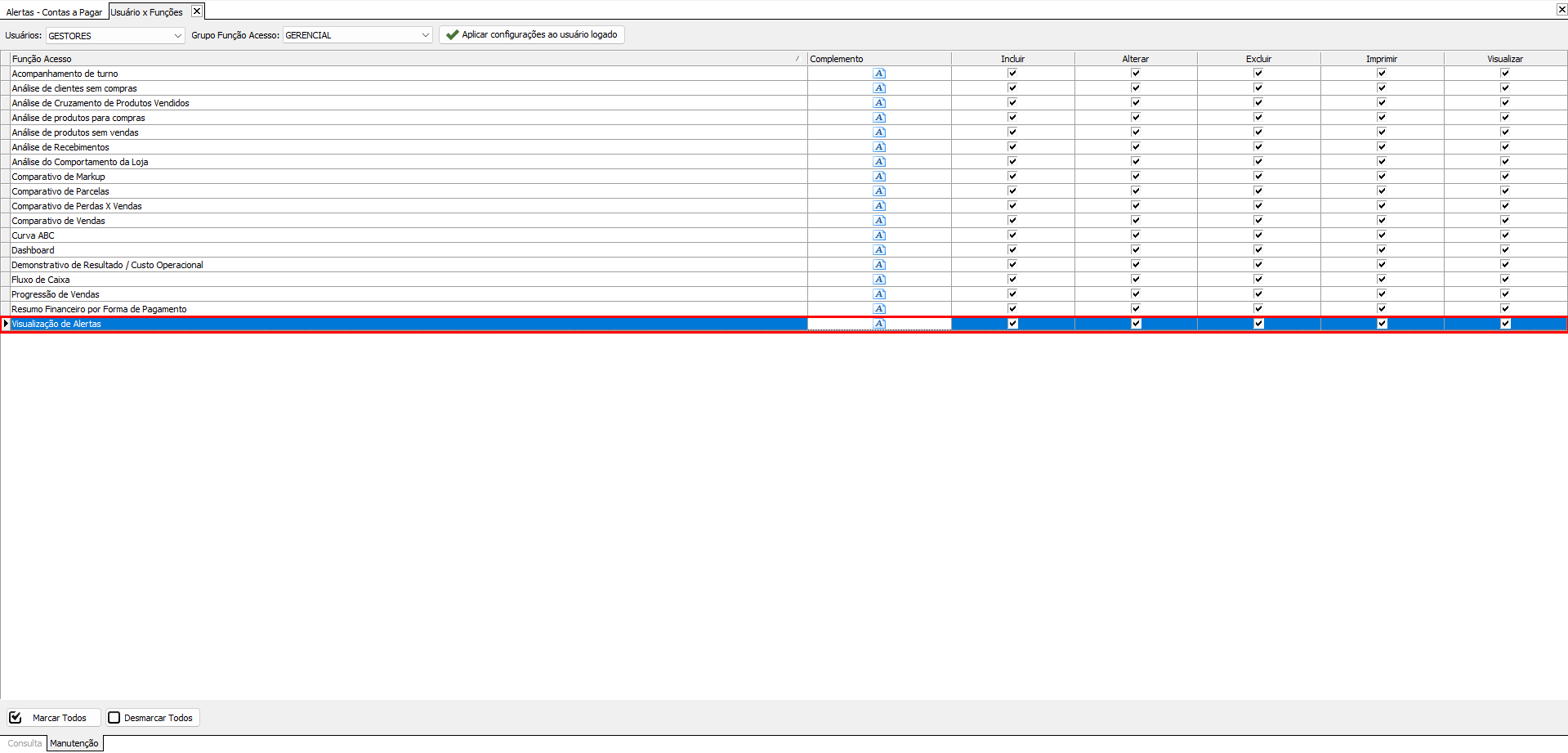Click the Complemento icon for Comparativo de Markup
The width and height of the screenshot is (1568, 753).
(x=879, y=177)
